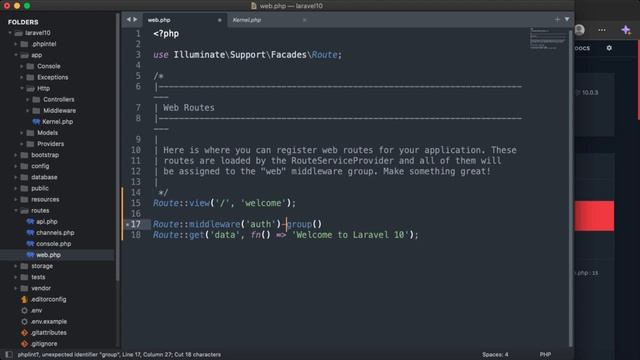Click line 18 Route::get code
This screenshot has height=360, width=640.
pyautogui.click(x=286, y=235)
